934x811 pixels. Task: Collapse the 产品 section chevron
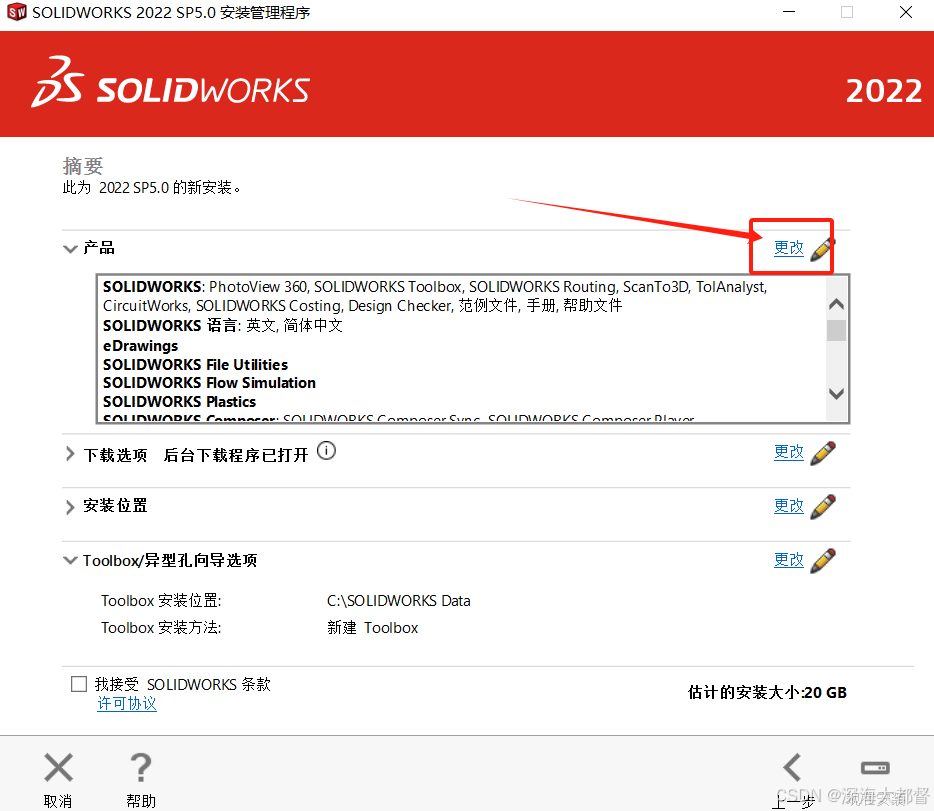tap(70, 248)
